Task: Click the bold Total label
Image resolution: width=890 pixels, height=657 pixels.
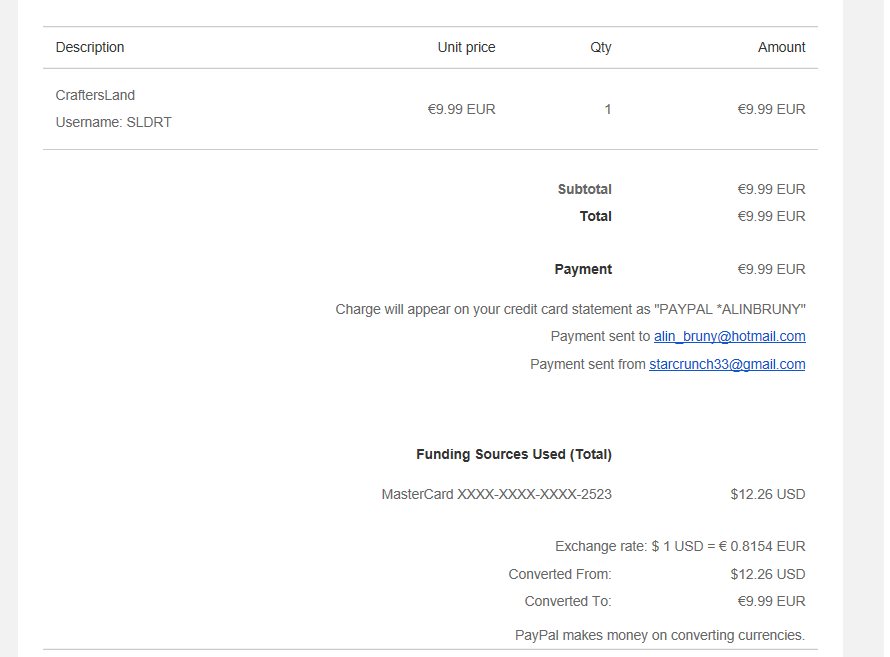Action: [595, 217]
